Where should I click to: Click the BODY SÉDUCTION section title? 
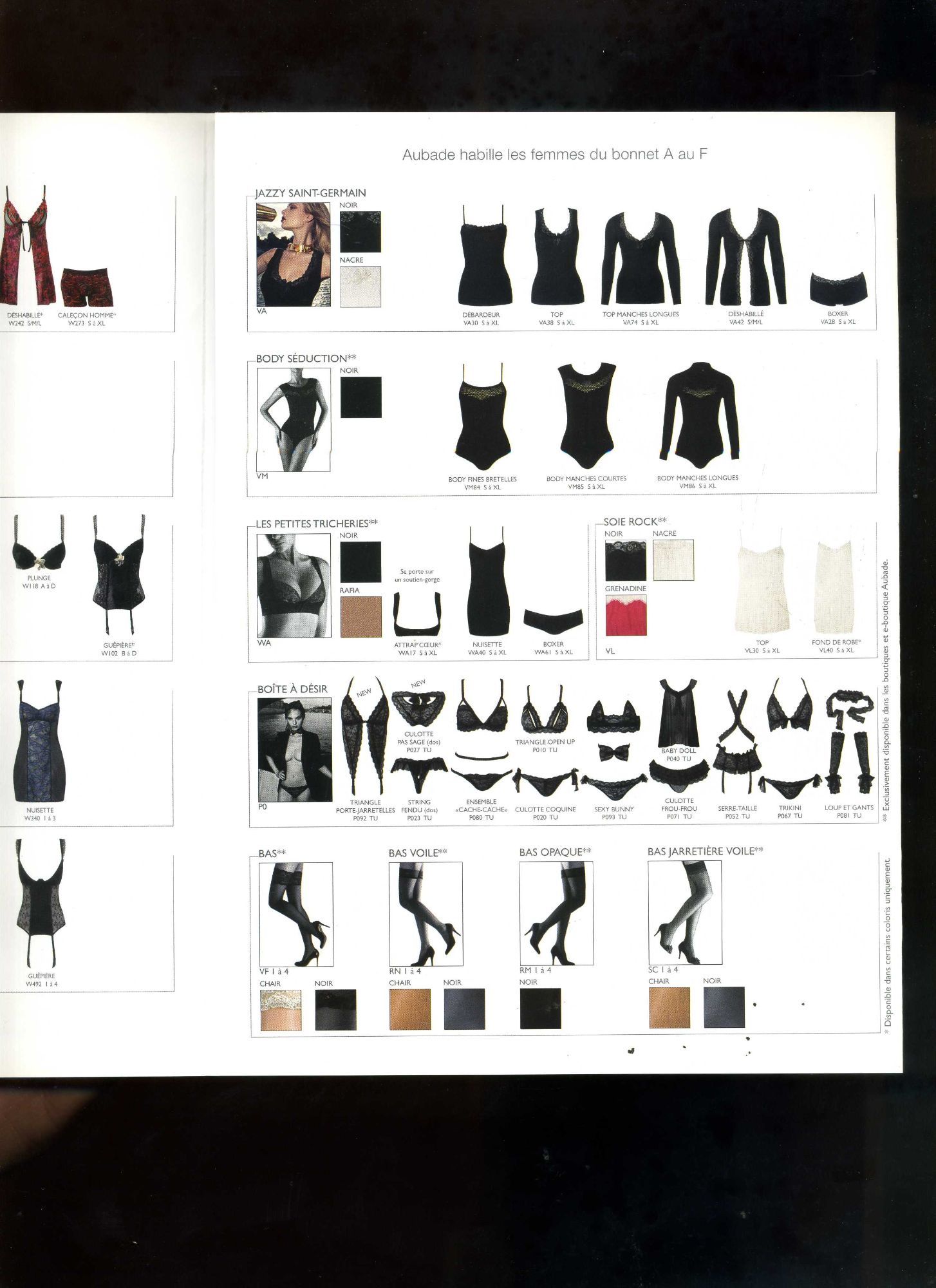click(306, 359)
